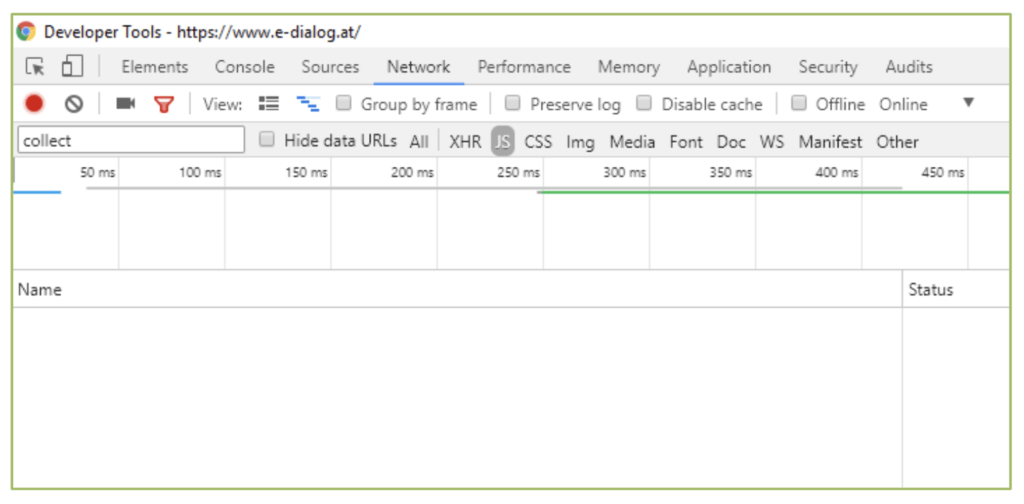Click the capture screenshots camera icon

(x=125, y=104)
